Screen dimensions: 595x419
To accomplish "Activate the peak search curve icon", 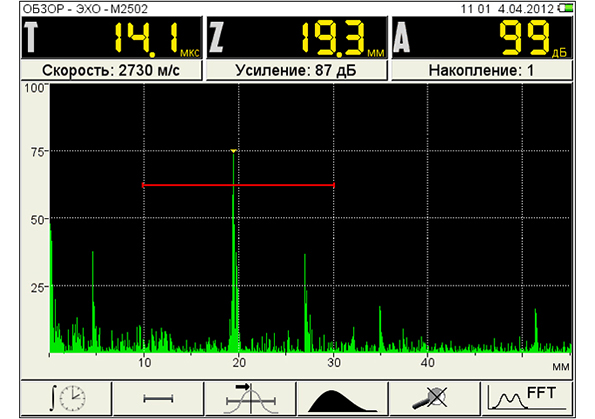I will point(250,398).
